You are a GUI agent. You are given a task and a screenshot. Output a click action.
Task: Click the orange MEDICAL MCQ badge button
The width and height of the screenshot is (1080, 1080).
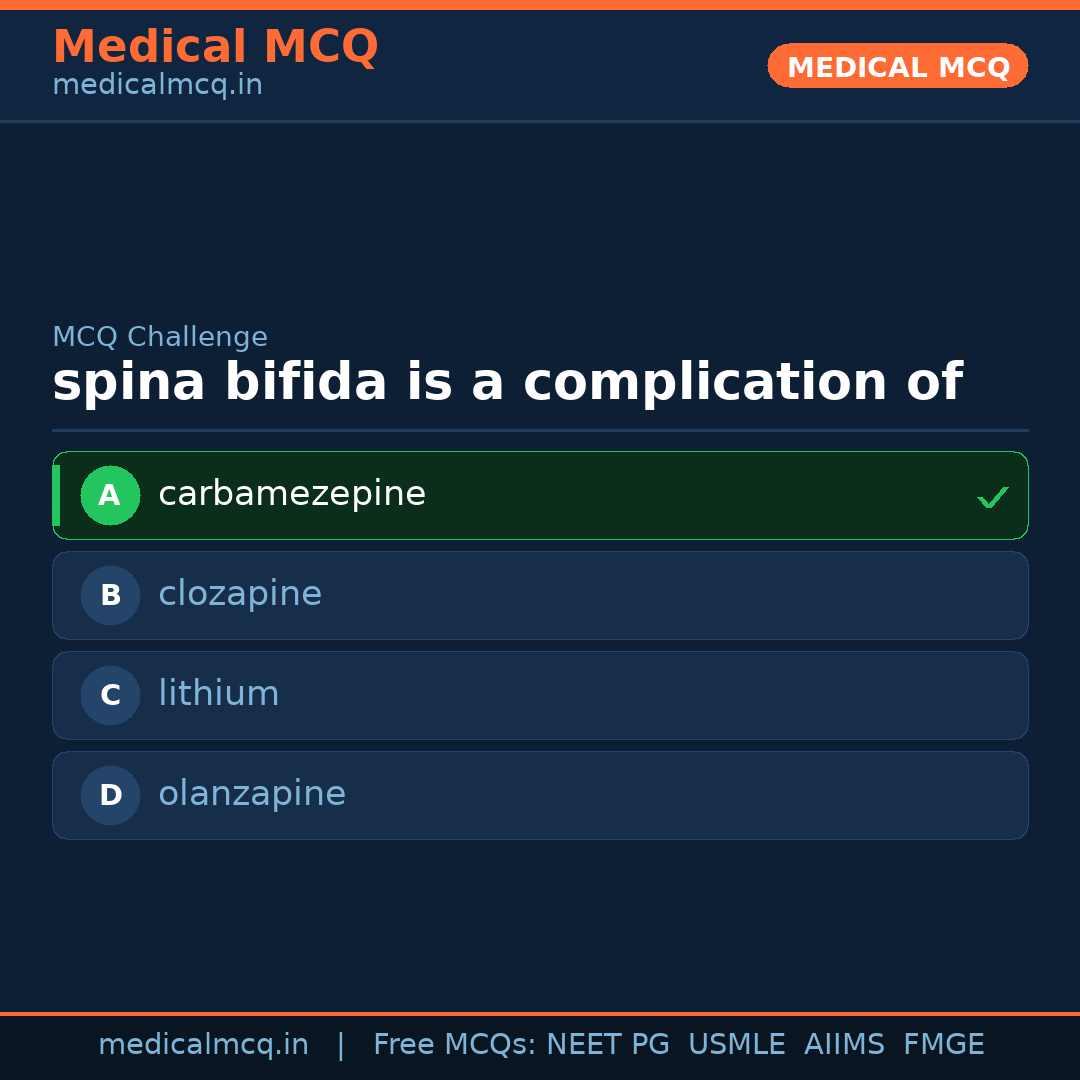click(897, 66)
